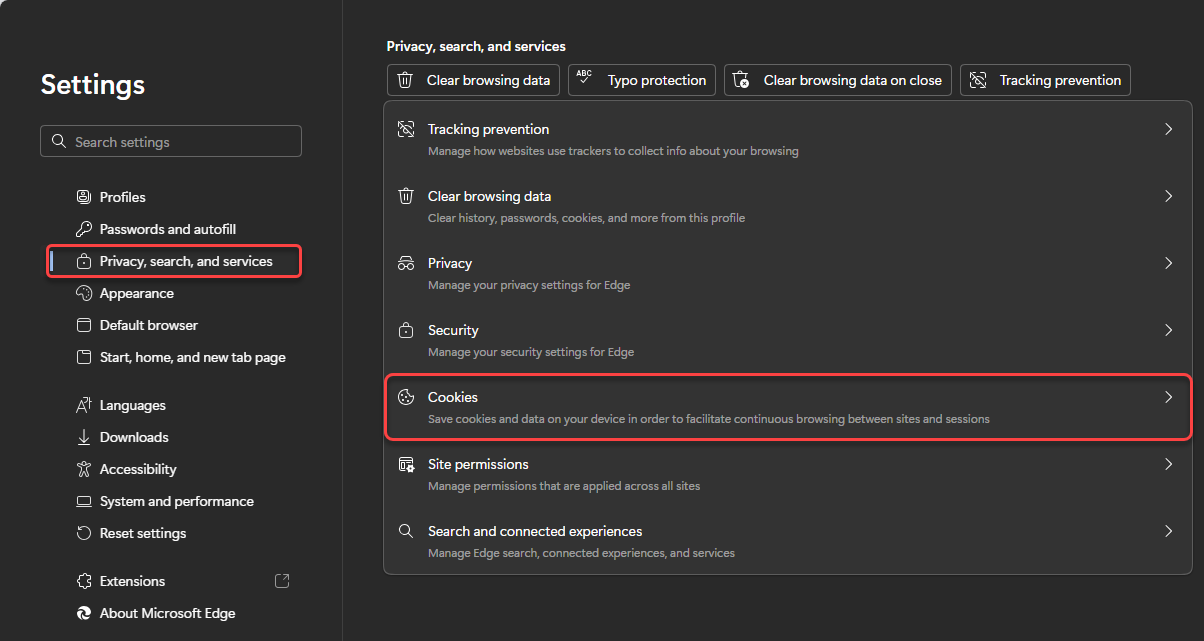Click the Extensions puzzle icon
The image size is (1204, 641).
click(84, 581)
